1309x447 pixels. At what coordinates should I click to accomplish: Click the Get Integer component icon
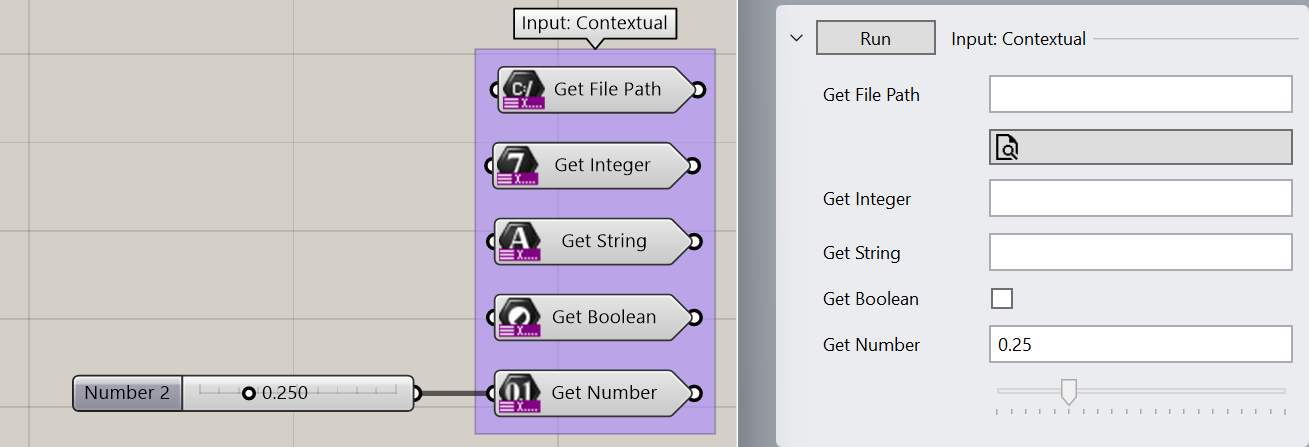(519, 165)
